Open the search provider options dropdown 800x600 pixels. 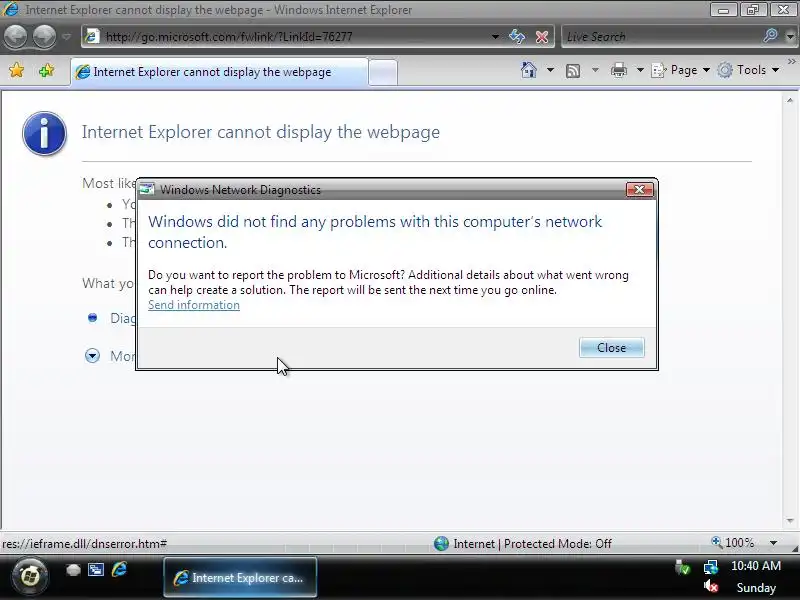pyautogui.click(x=790, y=37)
